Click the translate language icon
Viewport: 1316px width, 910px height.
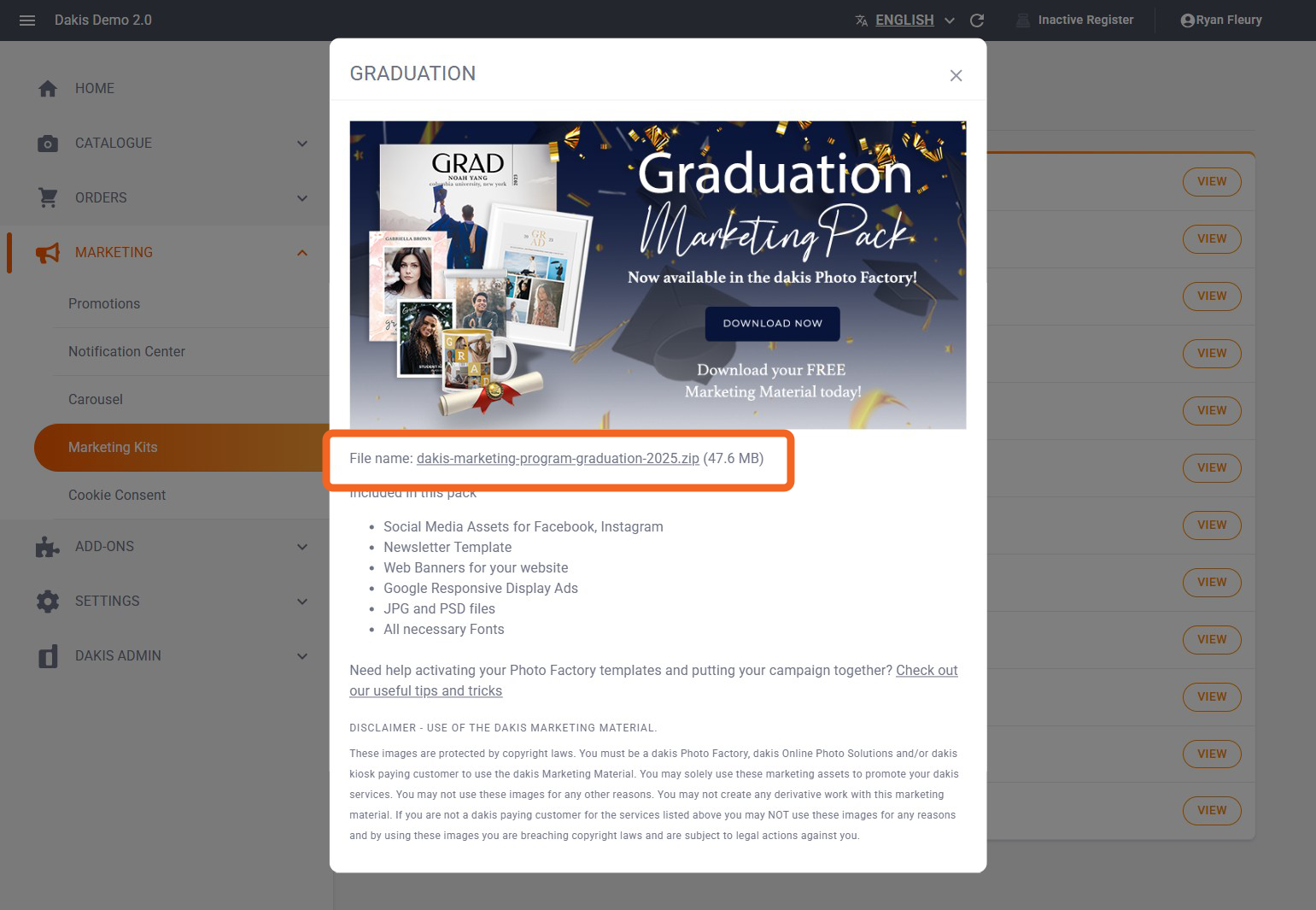[x=862, y=21]
